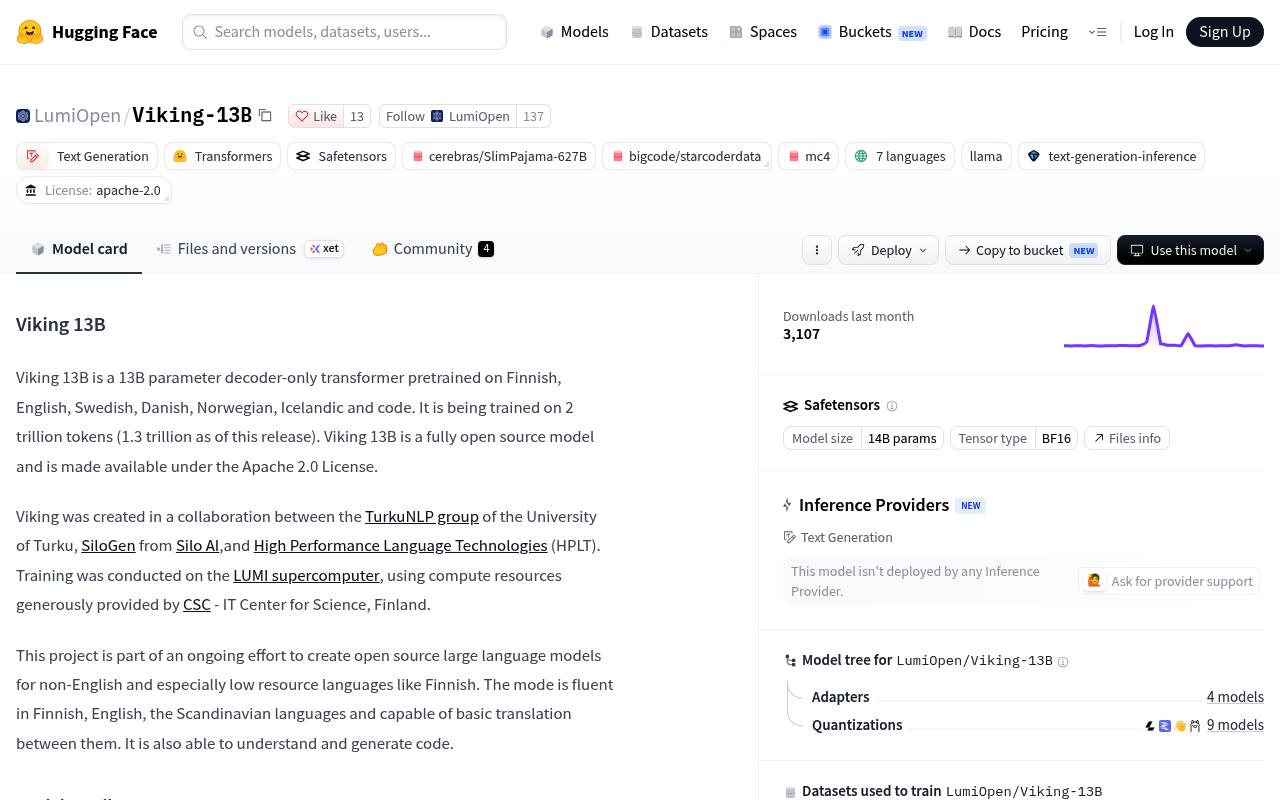Go to the Models page
Image resolution: width=1280 pixels, height=800 pixels.
[x=574, y=32]
